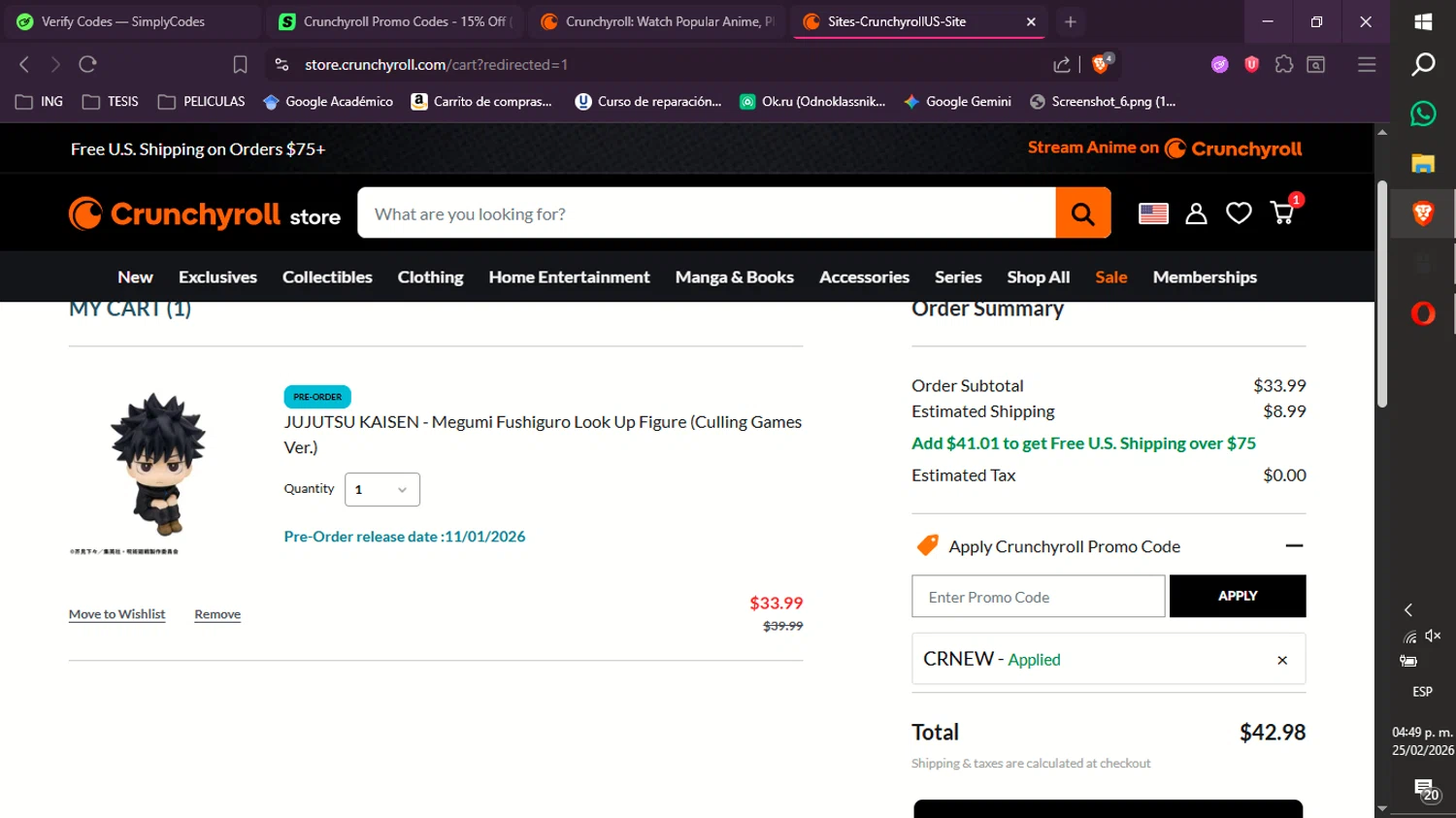Click the taskbar search magnifier
The image size is (1456, 818).
(1423, 64)
